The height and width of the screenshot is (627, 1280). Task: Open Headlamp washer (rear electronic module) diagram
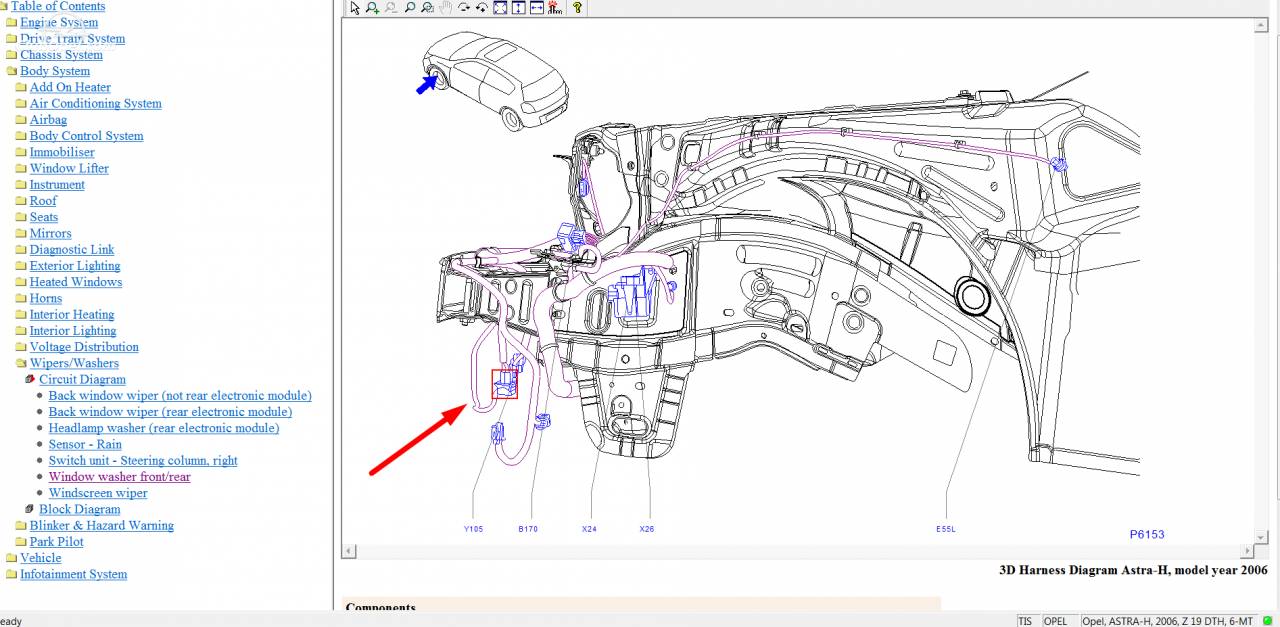164,428
